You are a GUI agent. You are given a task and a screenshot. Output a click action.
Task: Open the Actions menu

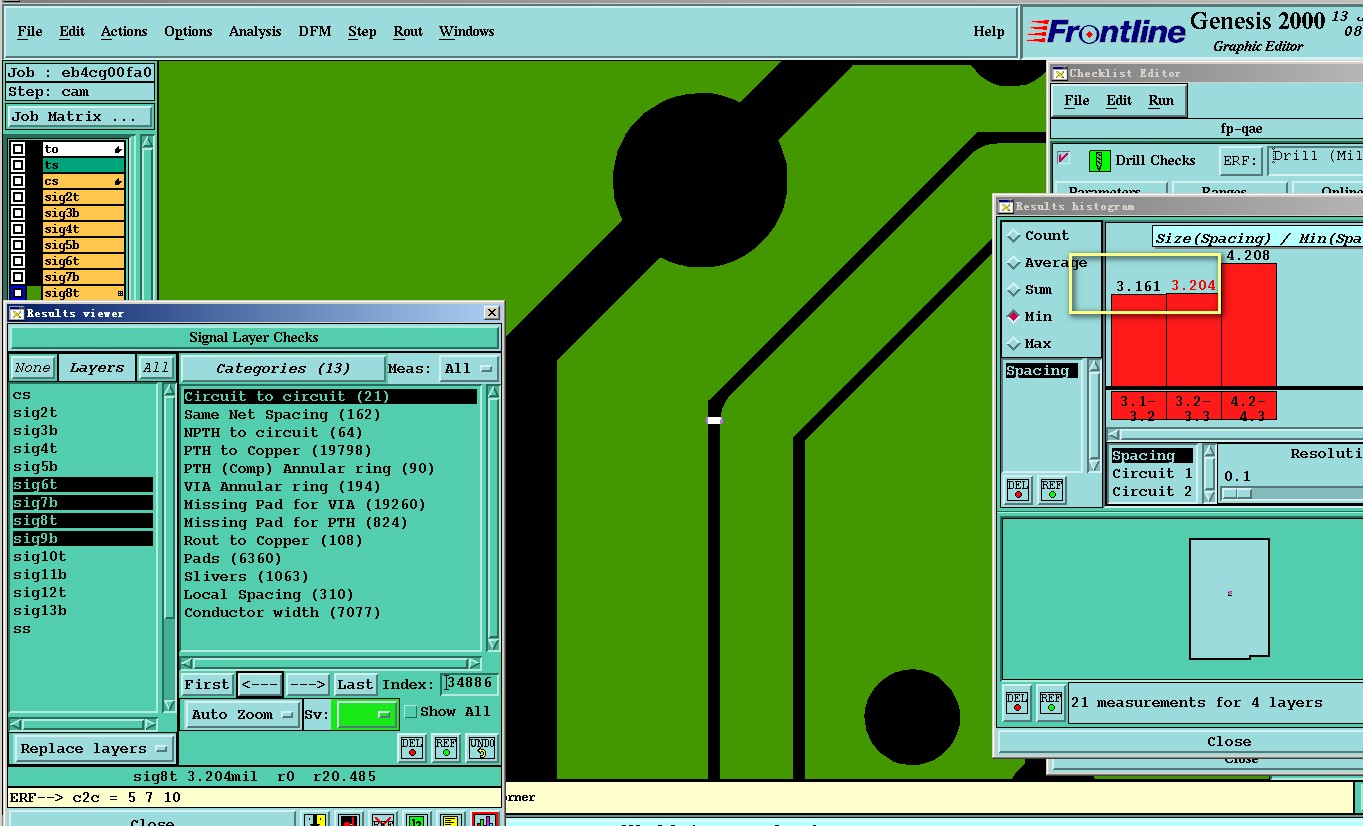[124, 31]
